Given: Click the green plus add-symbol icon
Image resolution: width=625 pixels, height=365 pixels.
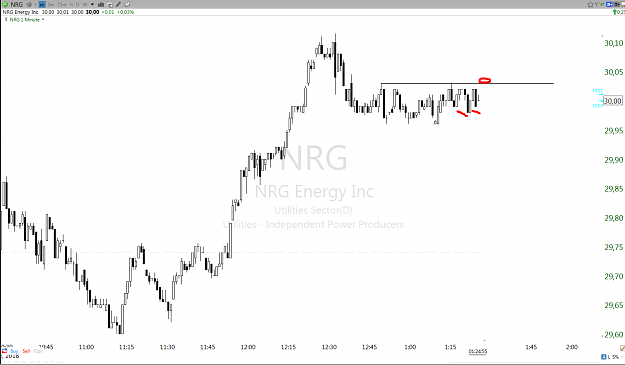Looking at the screenshot, I should pos(5,4).
